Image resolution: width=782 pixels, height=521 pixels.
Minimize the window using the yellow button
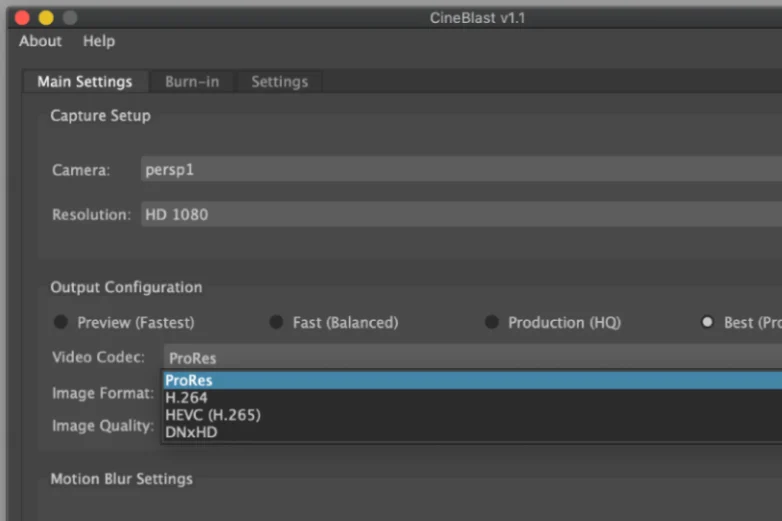pos(46,18)
